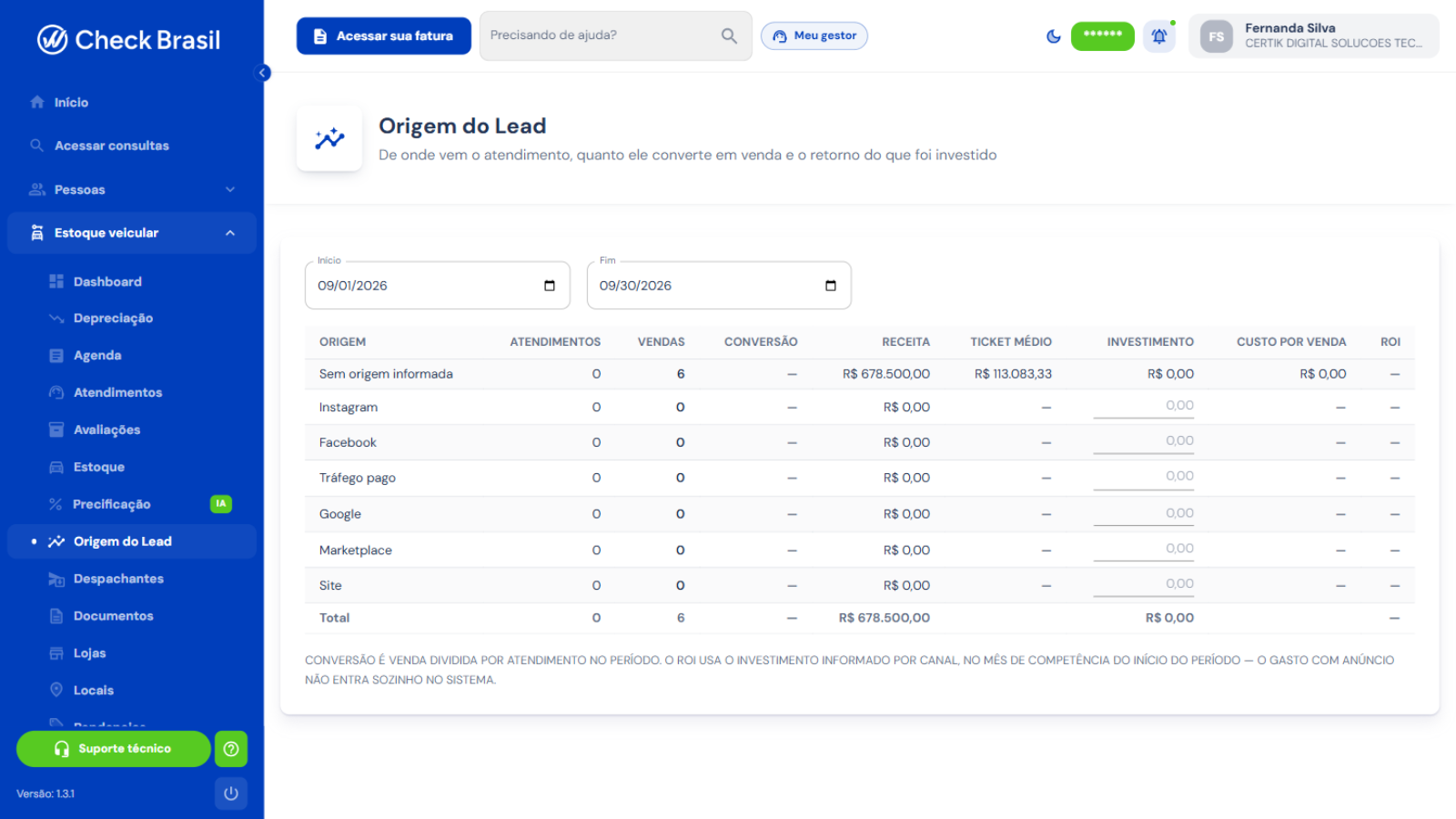Edit Google investimento field
The height and width of the screenshot is (819, 1456).
coord(1144,514)
